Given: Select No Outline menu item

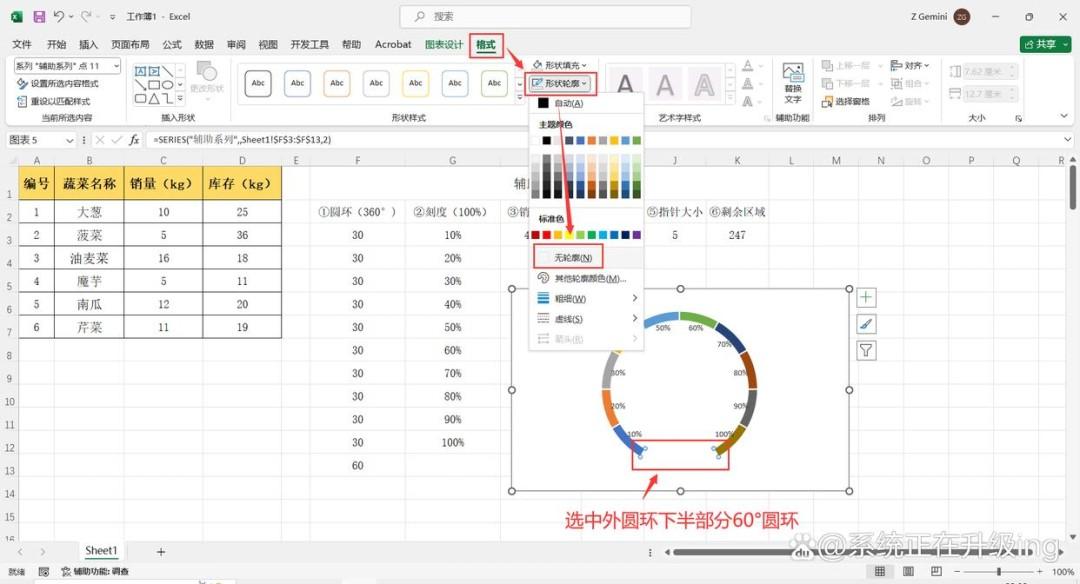Looking at the screenshot, I should coord(568,258).
